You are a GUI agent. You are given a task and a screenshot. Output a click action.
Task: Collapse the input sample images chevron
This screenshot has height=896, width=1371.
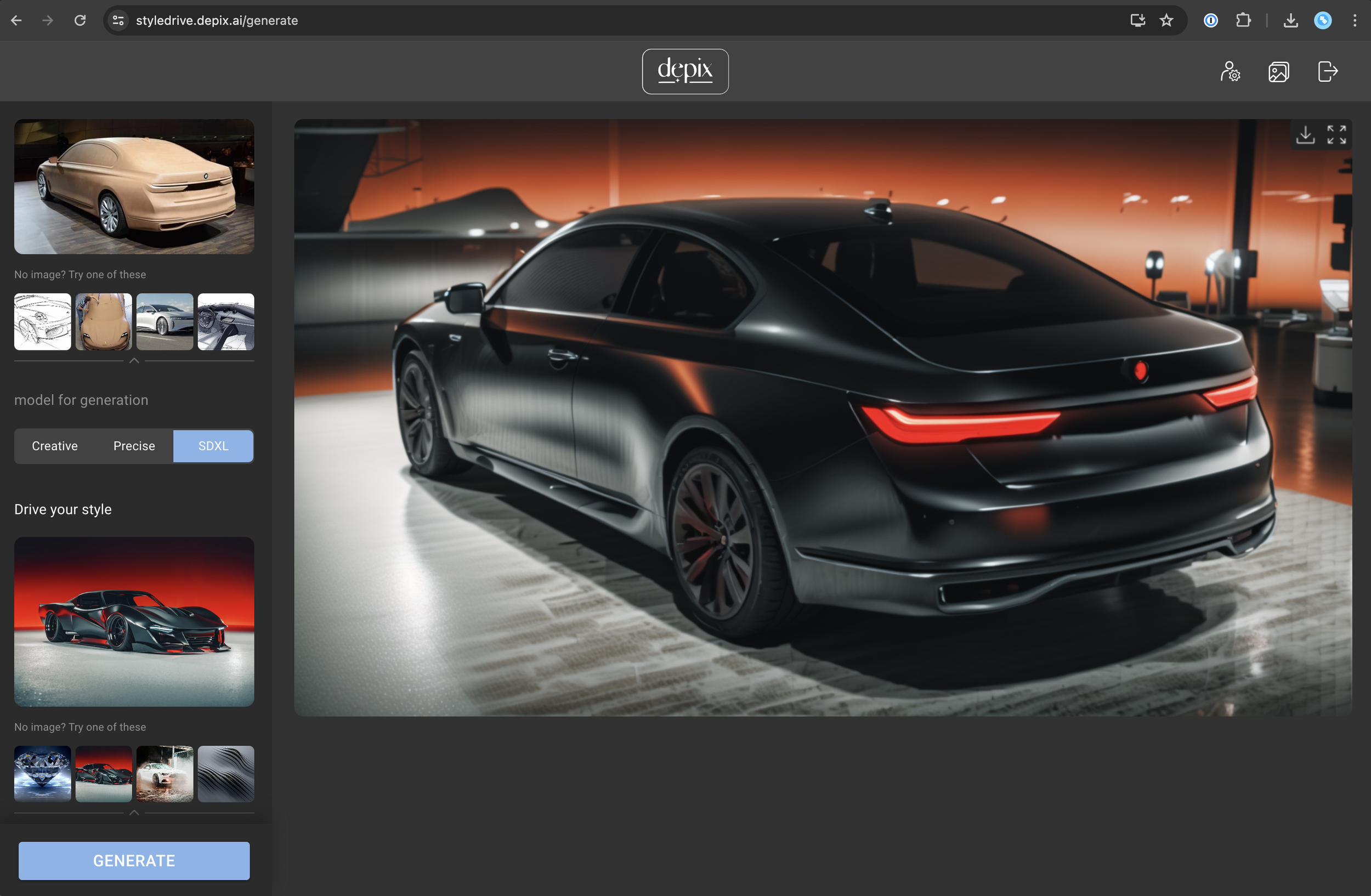tap(134, 361)
